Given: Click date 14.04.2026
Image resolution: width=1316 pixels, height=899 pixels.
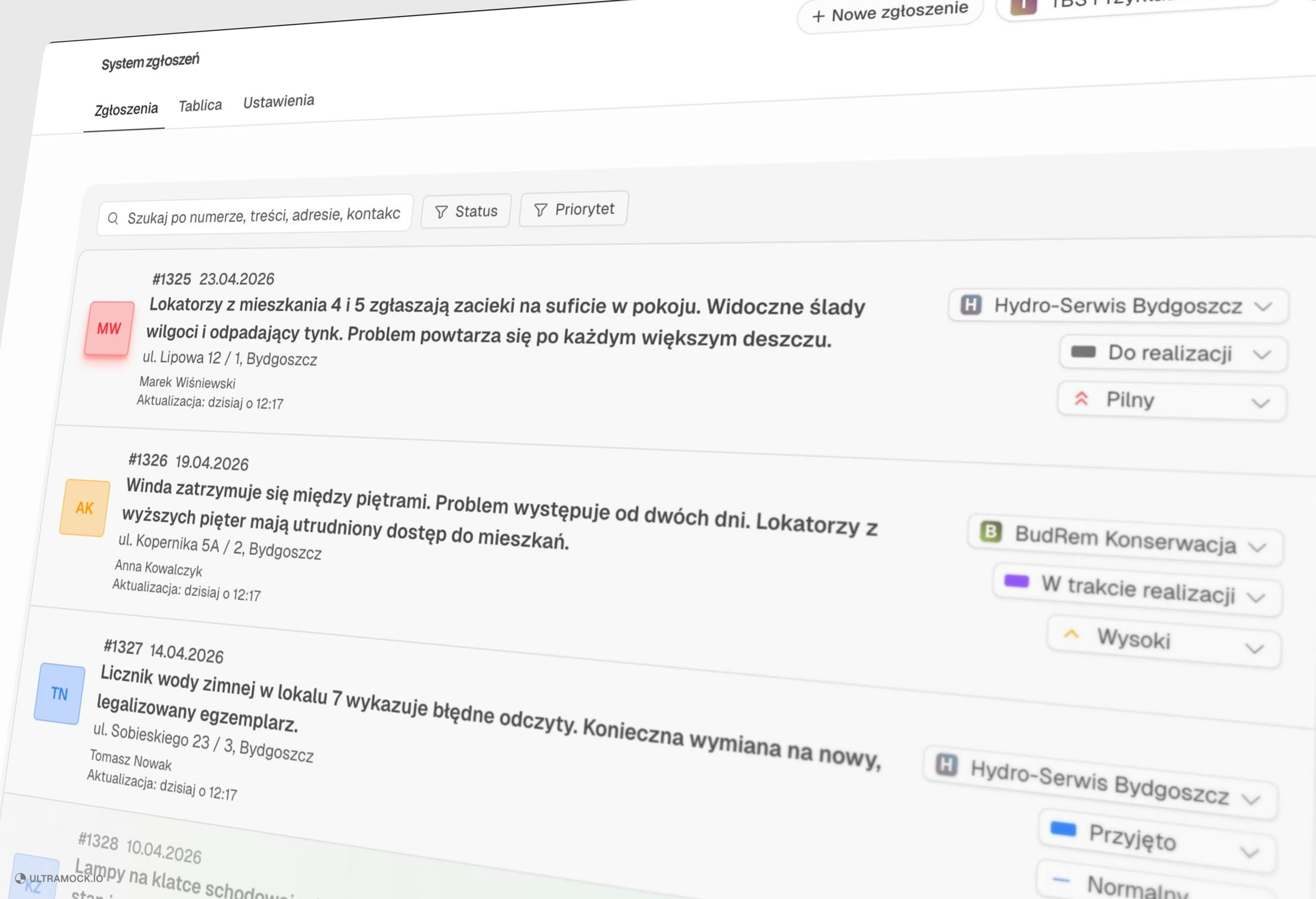Looking at the screenshot, I should coord(186,653).
